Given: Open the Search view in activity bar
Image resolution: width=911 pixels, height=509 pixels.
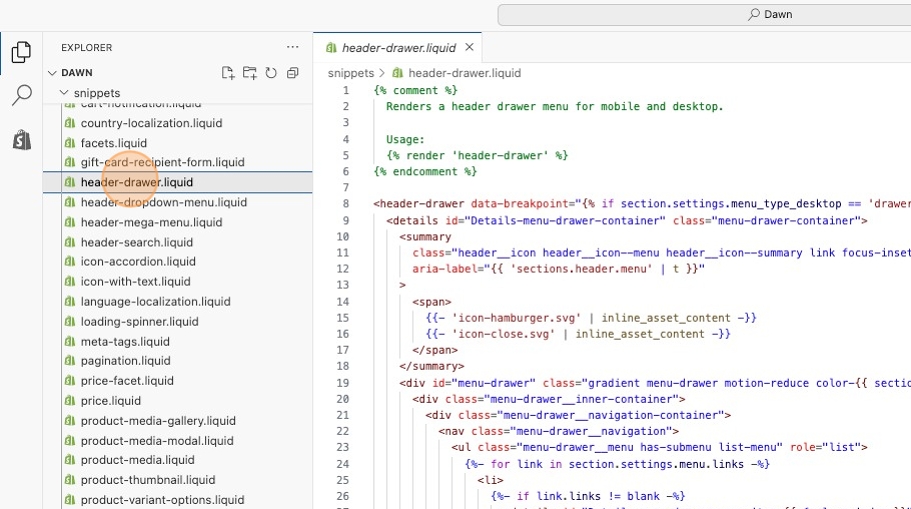Looking at the screenshot, I should click(21, 96).
